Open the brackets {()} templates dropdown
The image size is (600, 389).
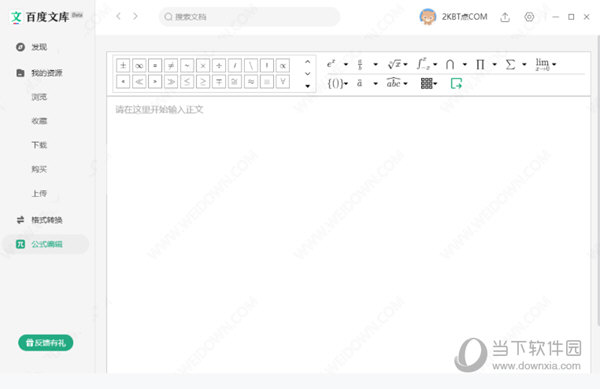[338, 83]
